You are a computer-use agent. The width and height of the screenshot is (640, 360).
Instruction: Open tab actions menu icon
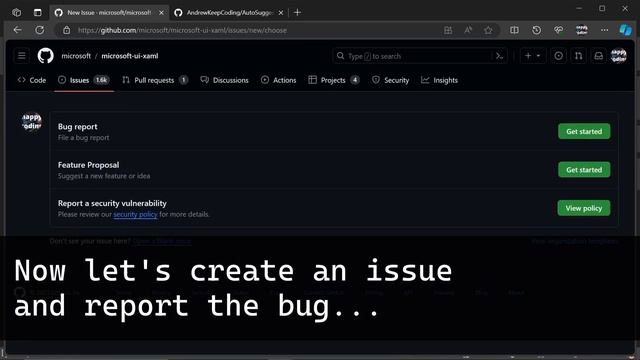coord(38,13)
